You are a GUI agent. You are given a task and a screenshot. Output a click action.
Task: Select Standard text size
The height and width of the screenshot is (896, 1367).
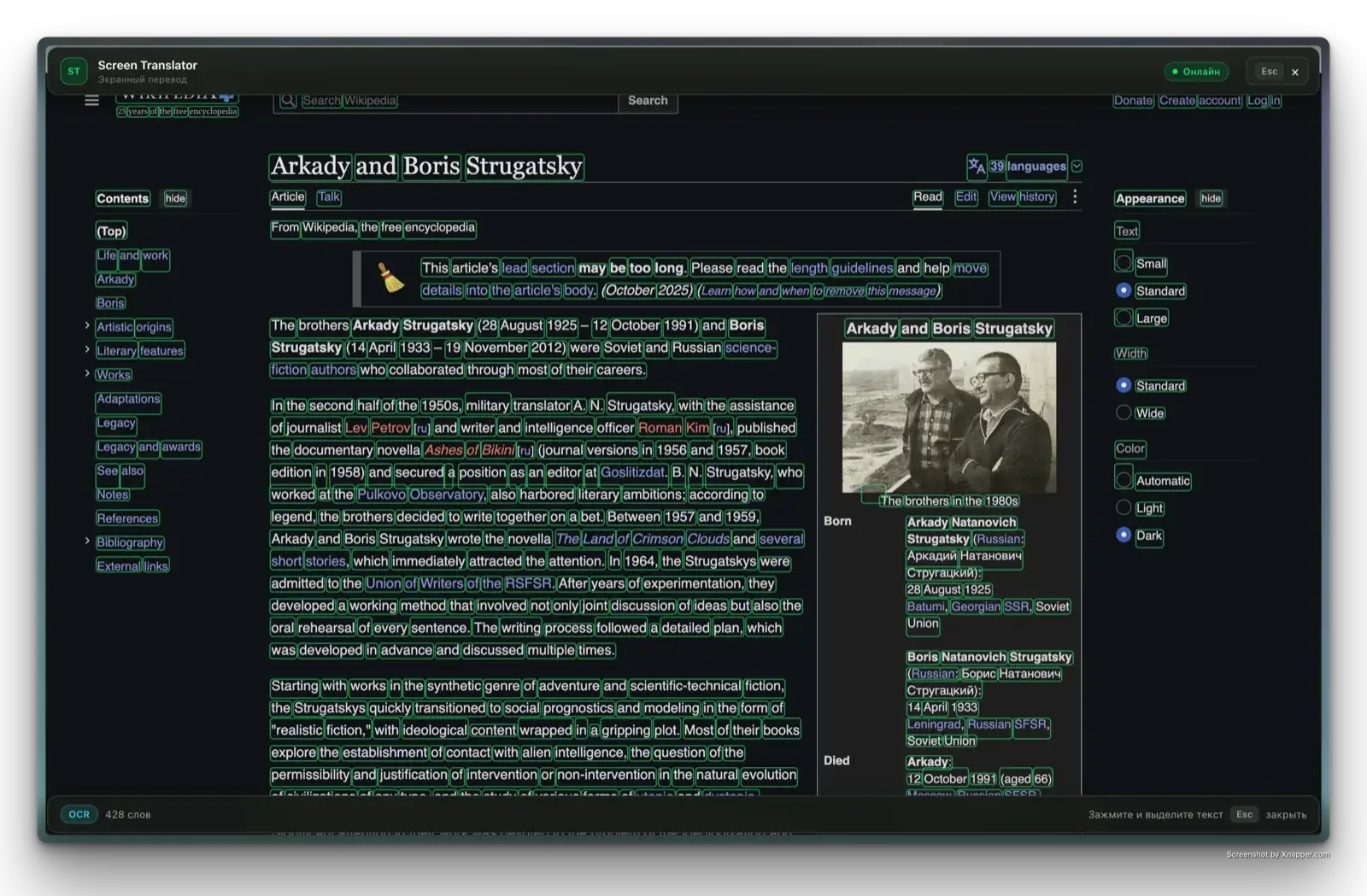[1124, 290]
